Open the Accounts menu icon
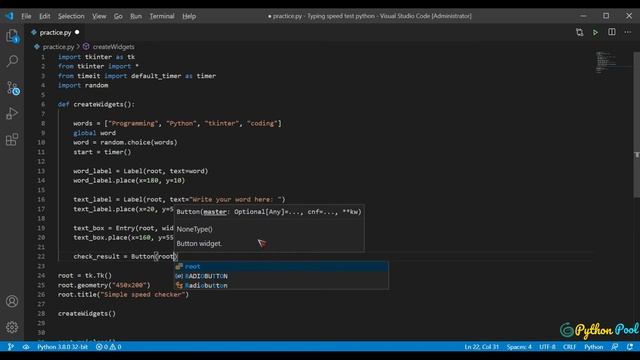The width and height of the screenshot is (640, 360). click(12, 301)
